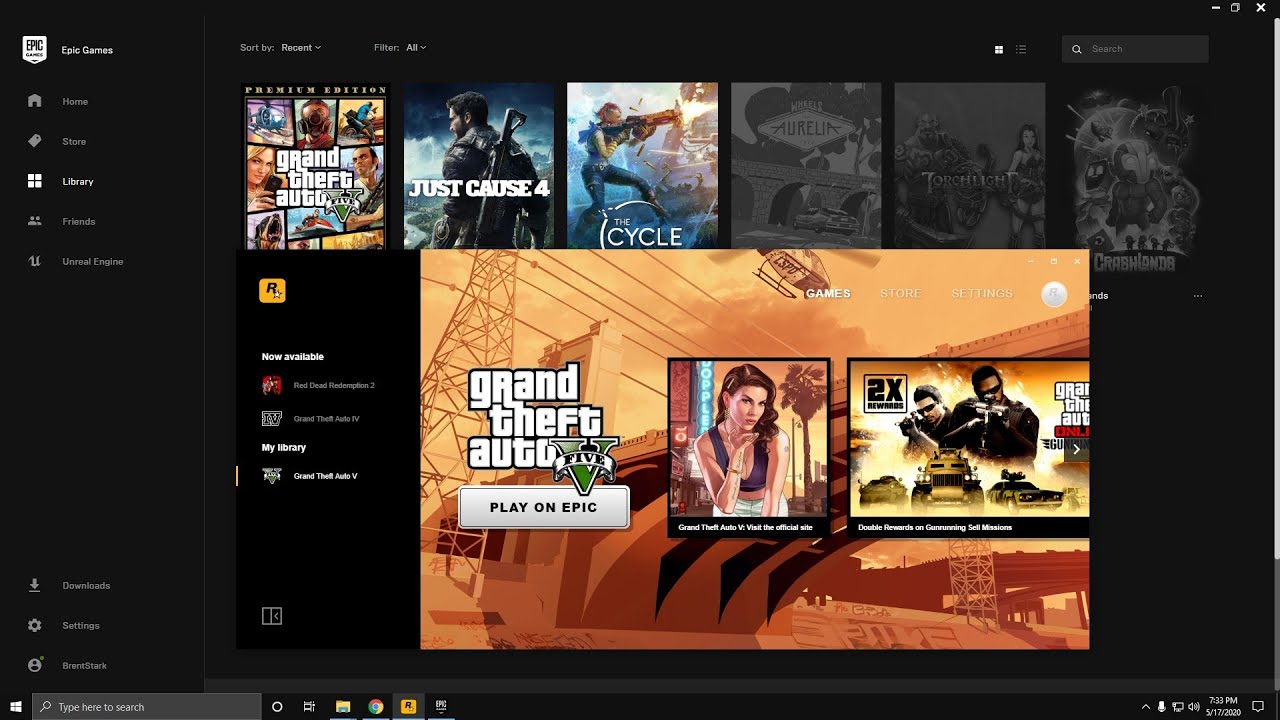Click the Now available heading

coord(293,356)
